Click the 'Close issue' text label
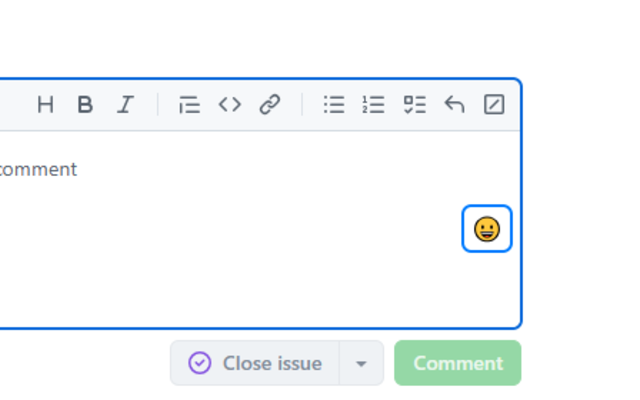This screenshot has height=400, width=640. (x=272, y=363)
